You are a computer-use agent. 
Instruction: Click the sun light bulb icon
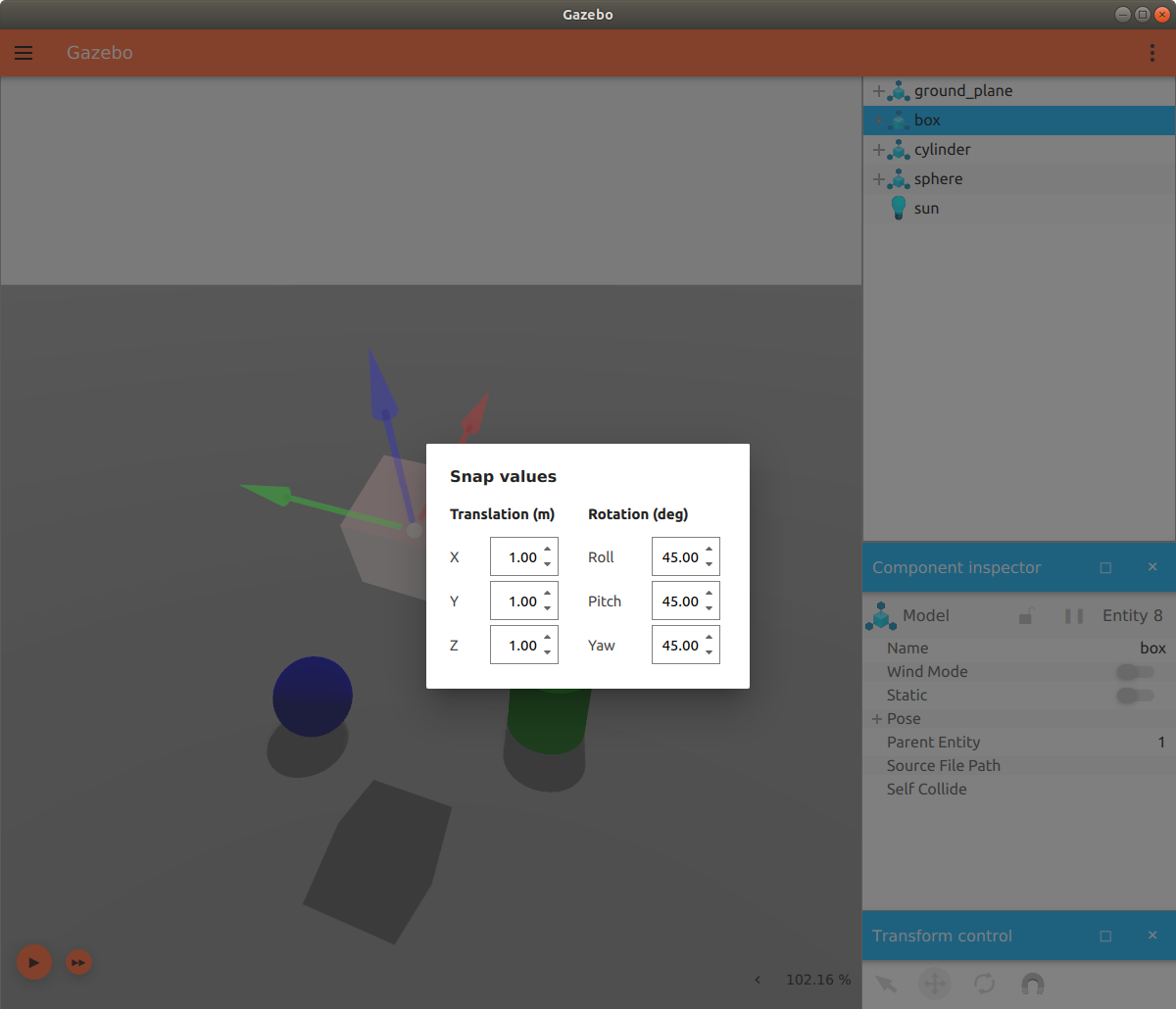(899, 208)
